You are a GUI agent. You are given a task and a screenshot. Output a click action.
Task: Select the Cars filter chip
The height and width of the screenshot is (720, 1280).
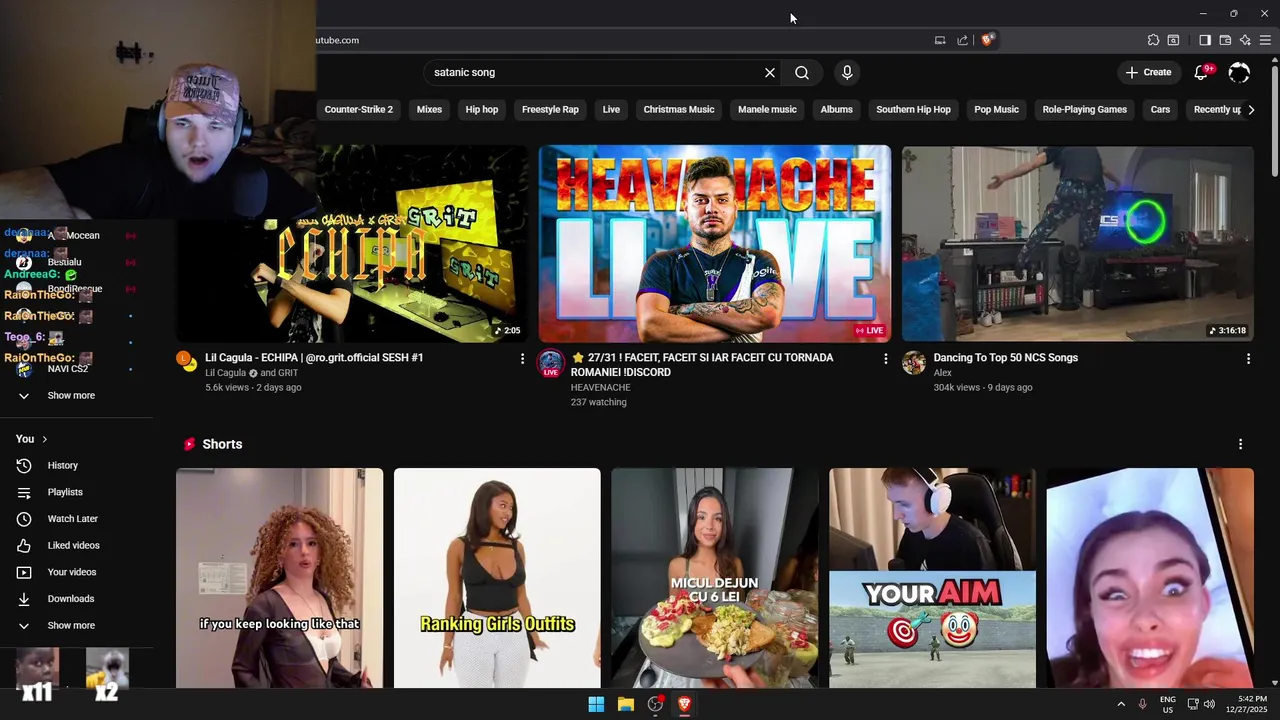(1160, 110)
